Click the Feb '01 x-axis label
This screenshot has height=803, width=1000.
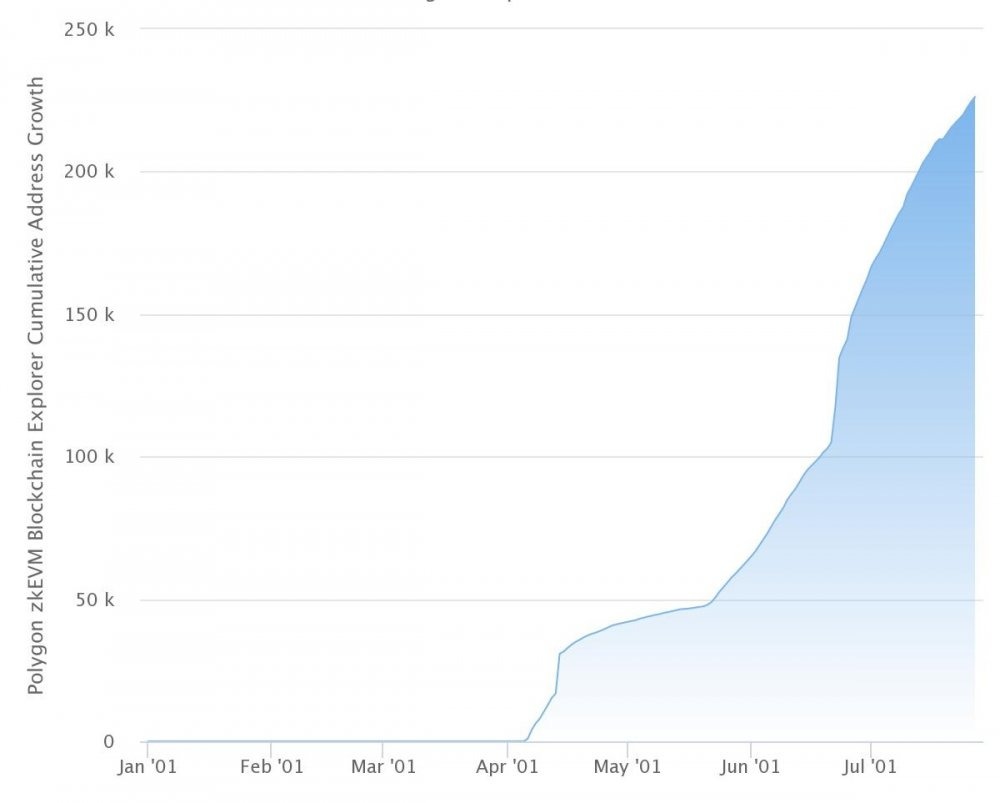click(x=272, y=767)
